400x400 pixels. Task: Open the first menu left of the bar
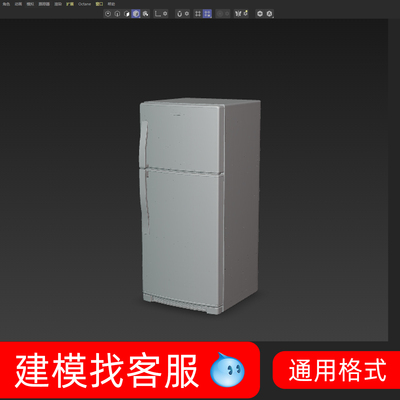pyautogui.click(x=6, y=4)
